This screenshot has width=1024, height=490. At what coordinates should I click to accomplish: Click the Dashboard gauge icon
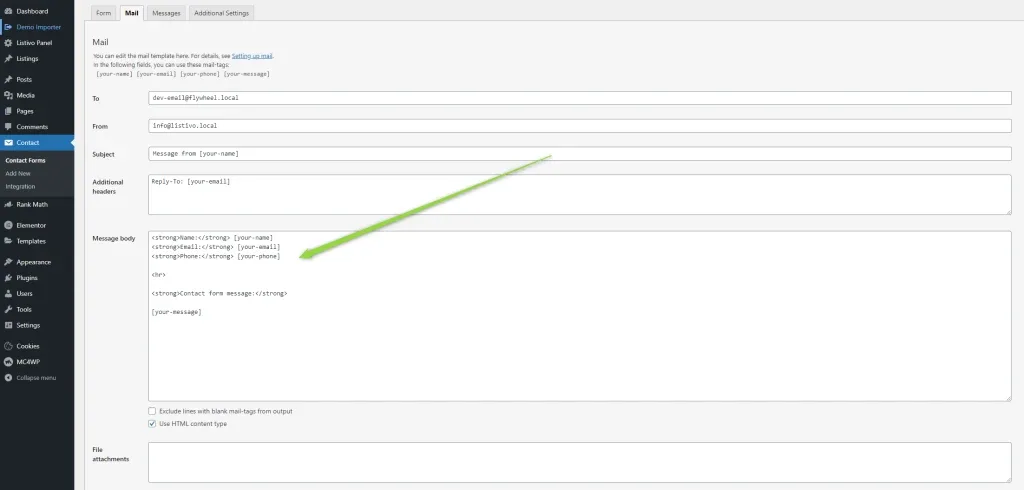(8, 11)
